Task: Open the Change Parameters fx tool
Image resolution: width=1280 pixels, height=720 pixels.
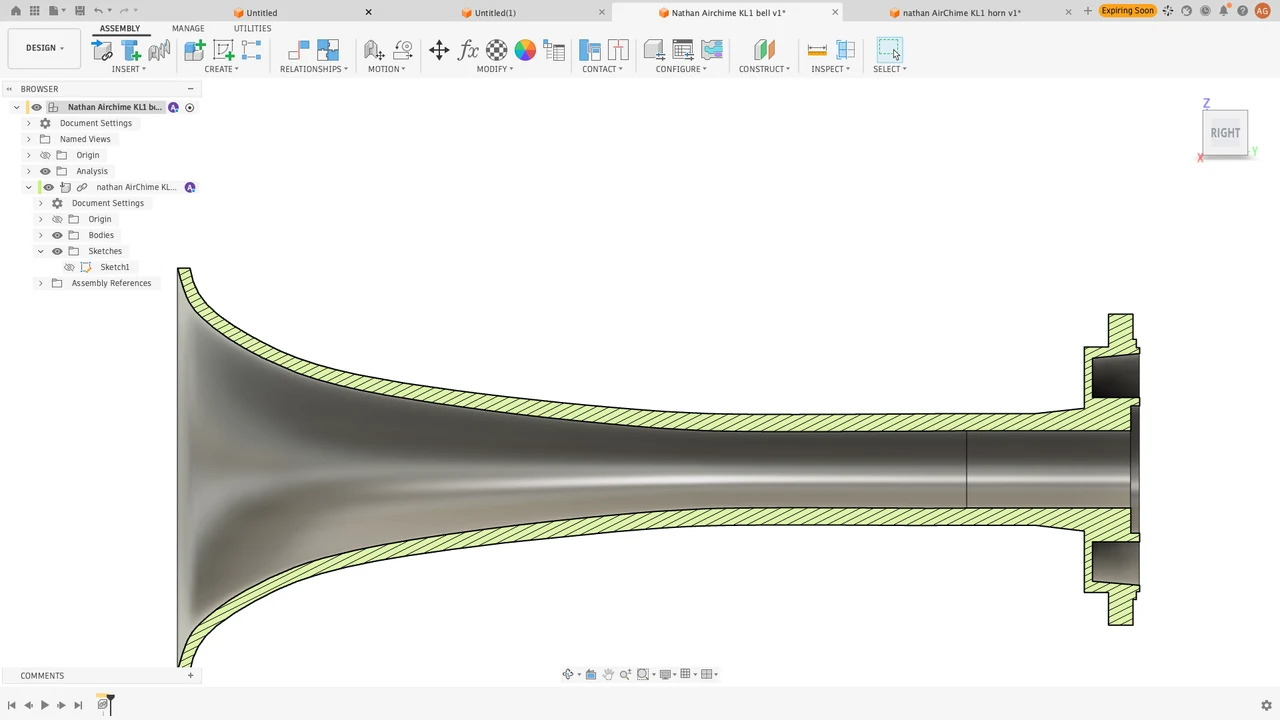Action: [x=468, y=50]
